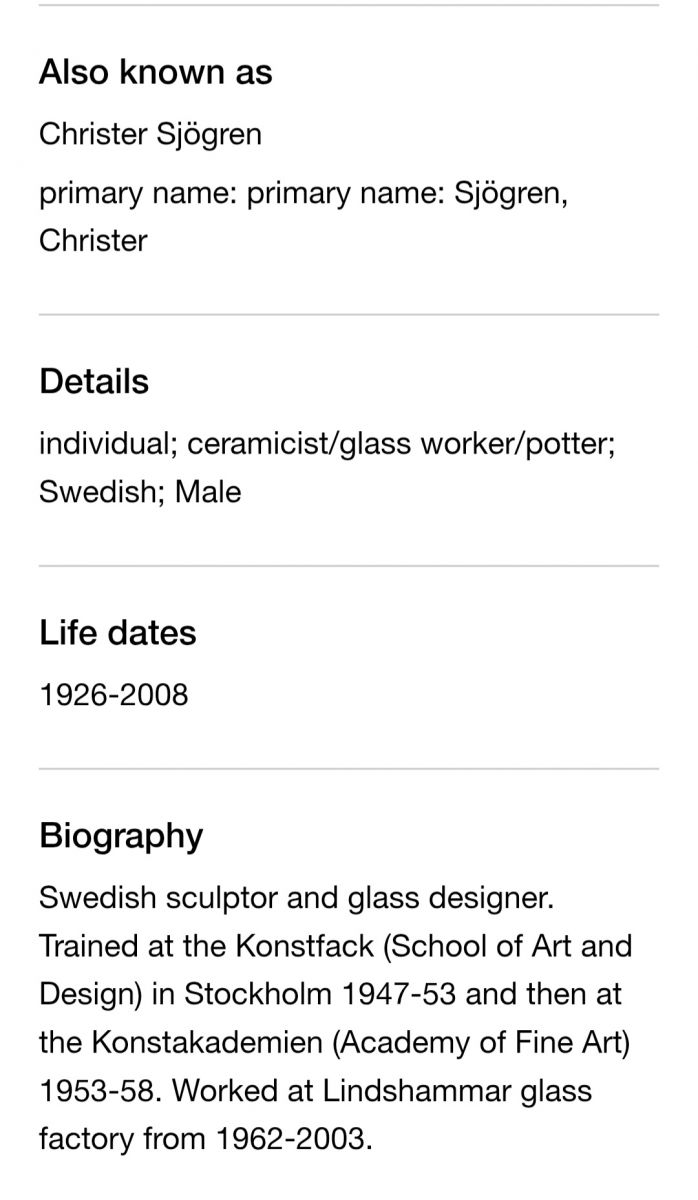Click the "Academy of Fine Art" text

(483, 1042)
